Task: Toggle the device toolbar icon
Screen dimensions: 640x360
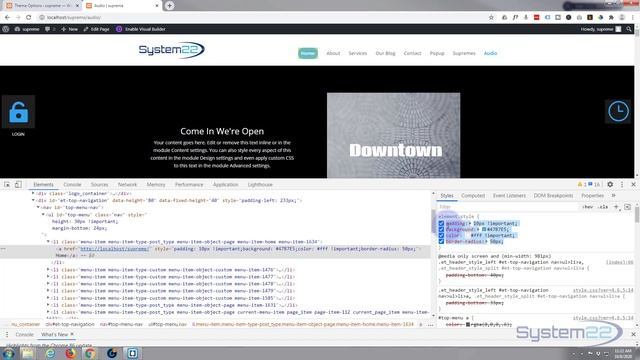Action: 18,184
